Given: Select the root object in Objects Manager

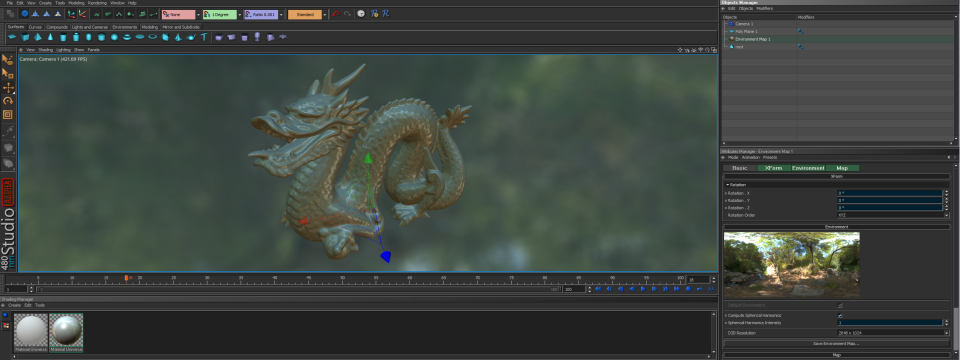Looking at the screenshot, I should [x=739, y=47].
